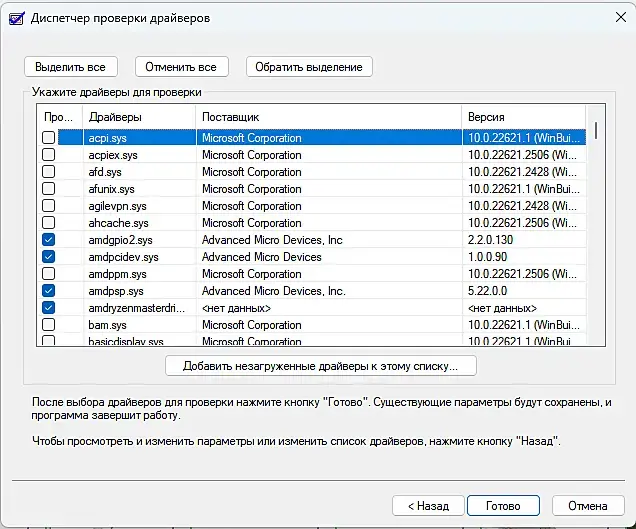Click Добавить незагруженные драйверы к этому списку
This screenshot has width=636, height=529.
(x=320, y=366)
